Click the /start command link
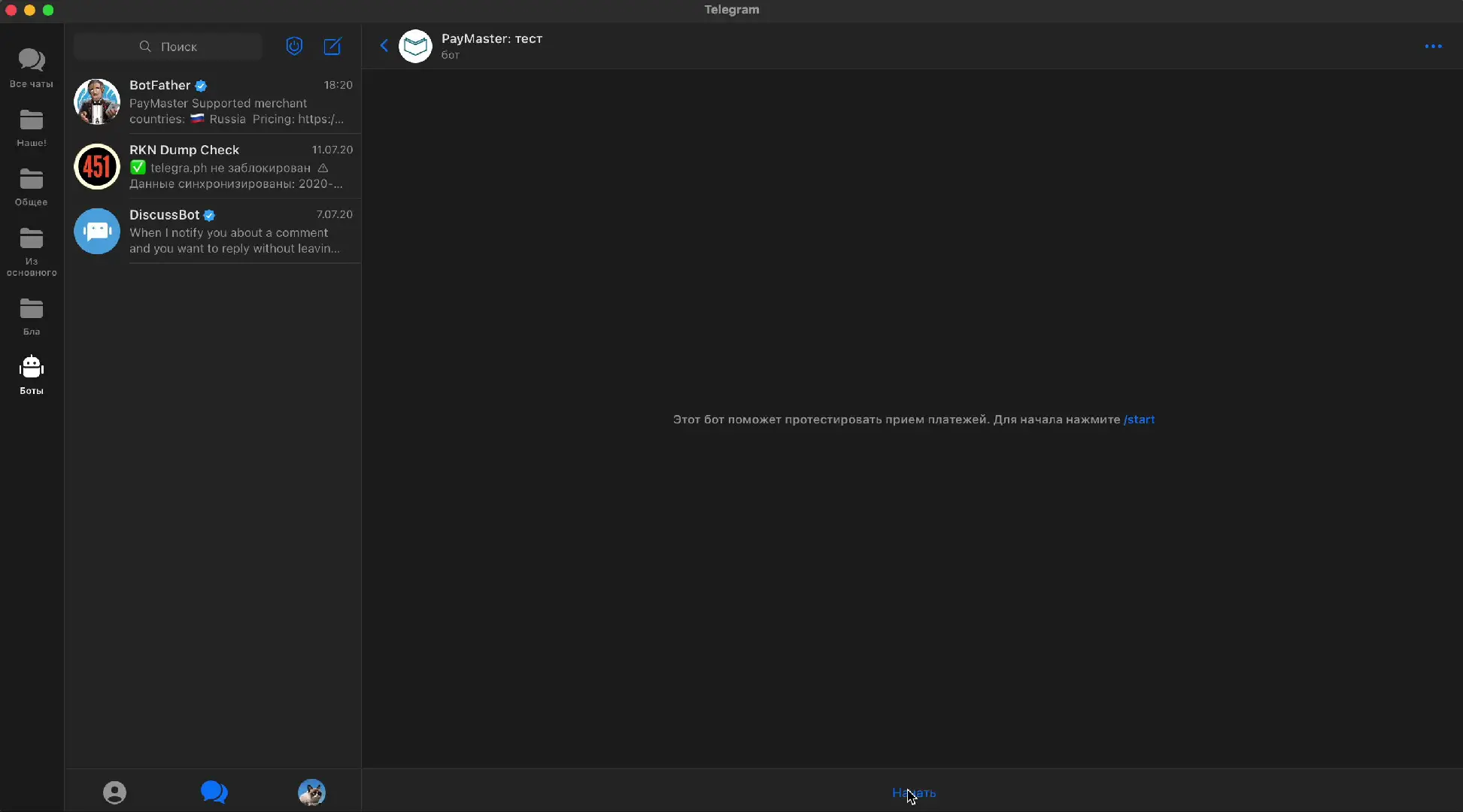1463x812 pixels. tap(1139, 420)
